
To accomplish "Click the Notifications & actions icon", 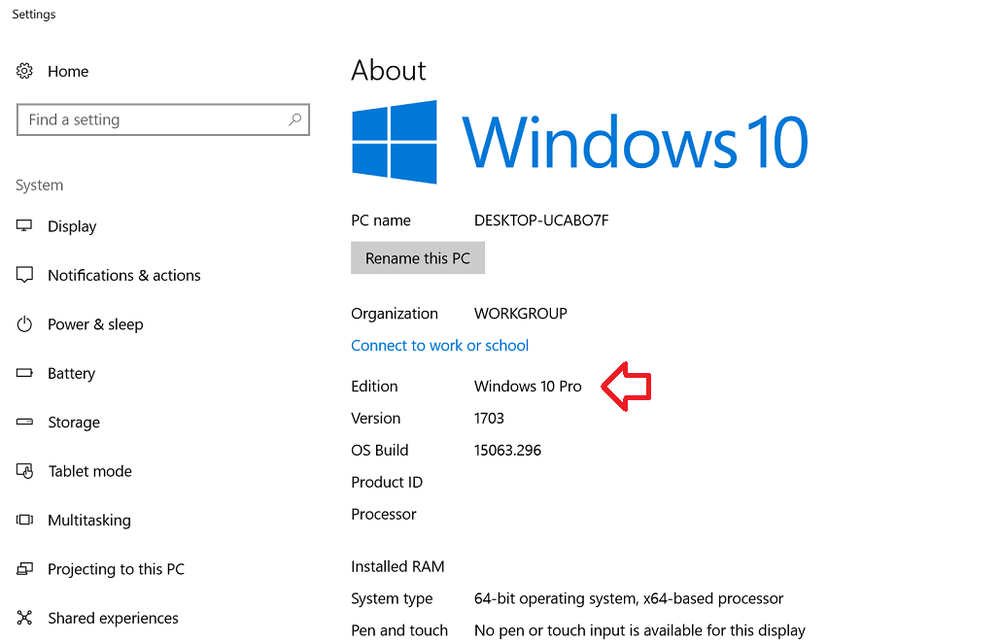I will click(24, 275).
